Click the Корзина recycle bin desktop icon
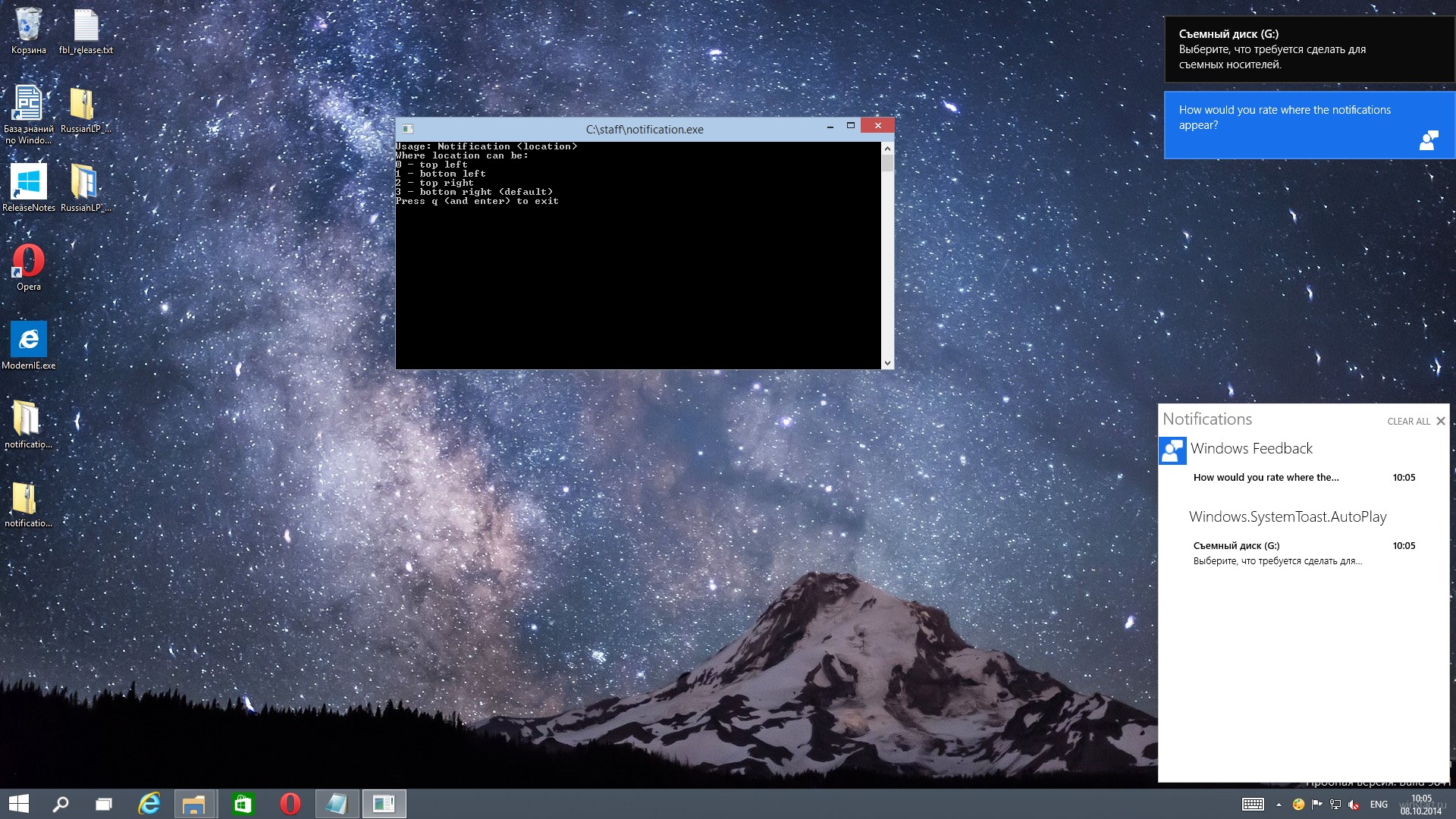 [27, 27]
